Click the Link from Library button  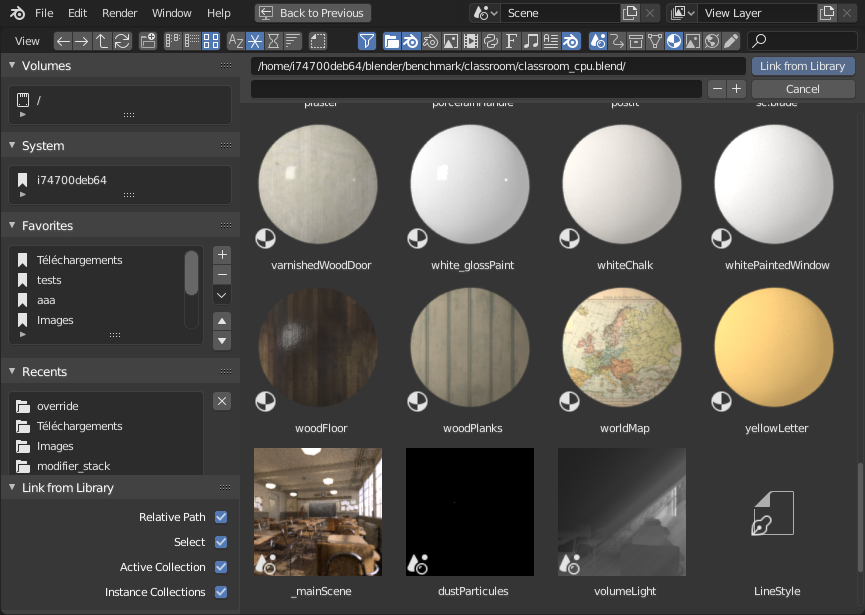(x=802, y=66)
